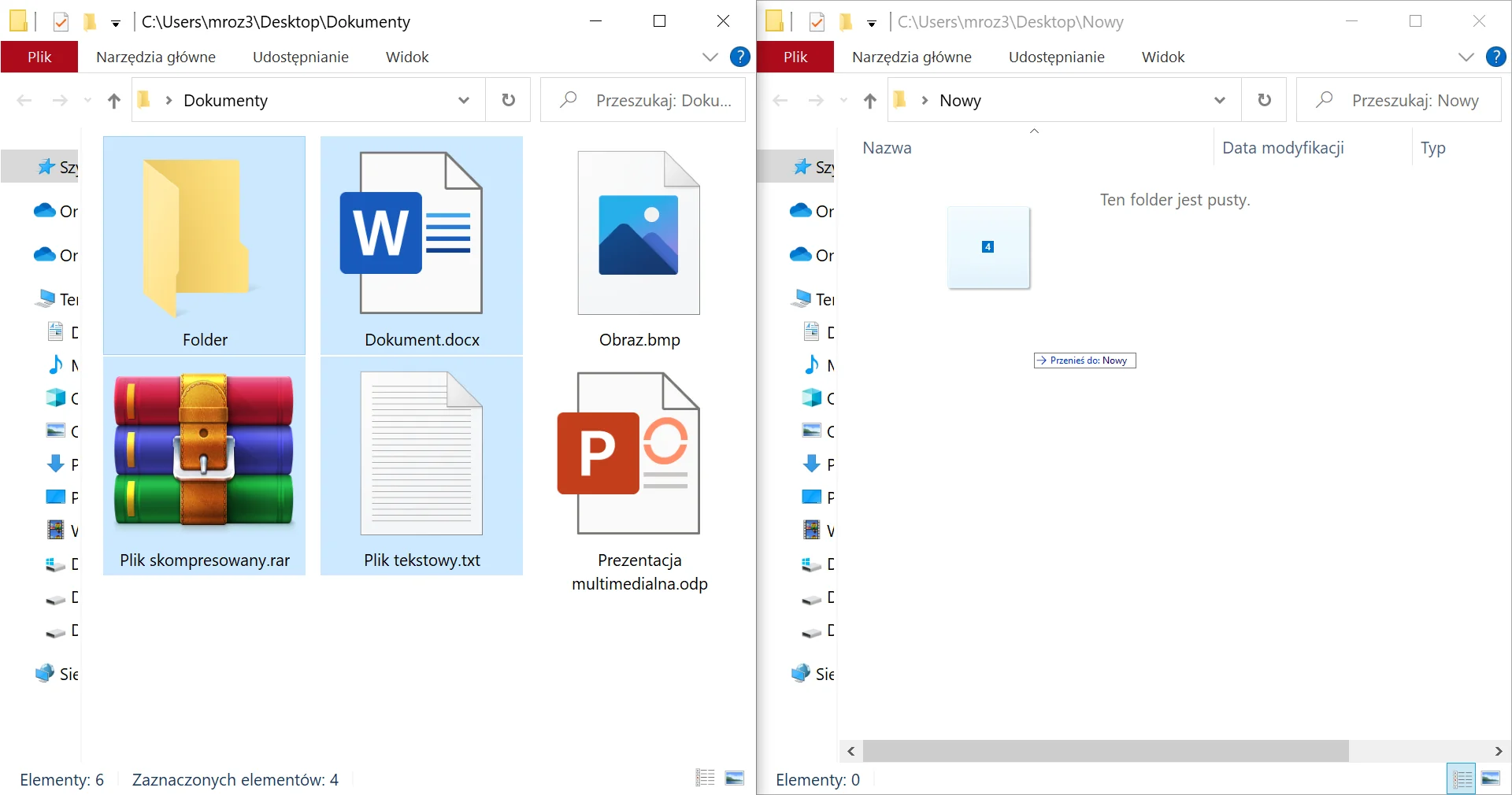Refresh the Nowy folder view
The width and height of the screenshot is (1512, 795).
[1265, 100]
